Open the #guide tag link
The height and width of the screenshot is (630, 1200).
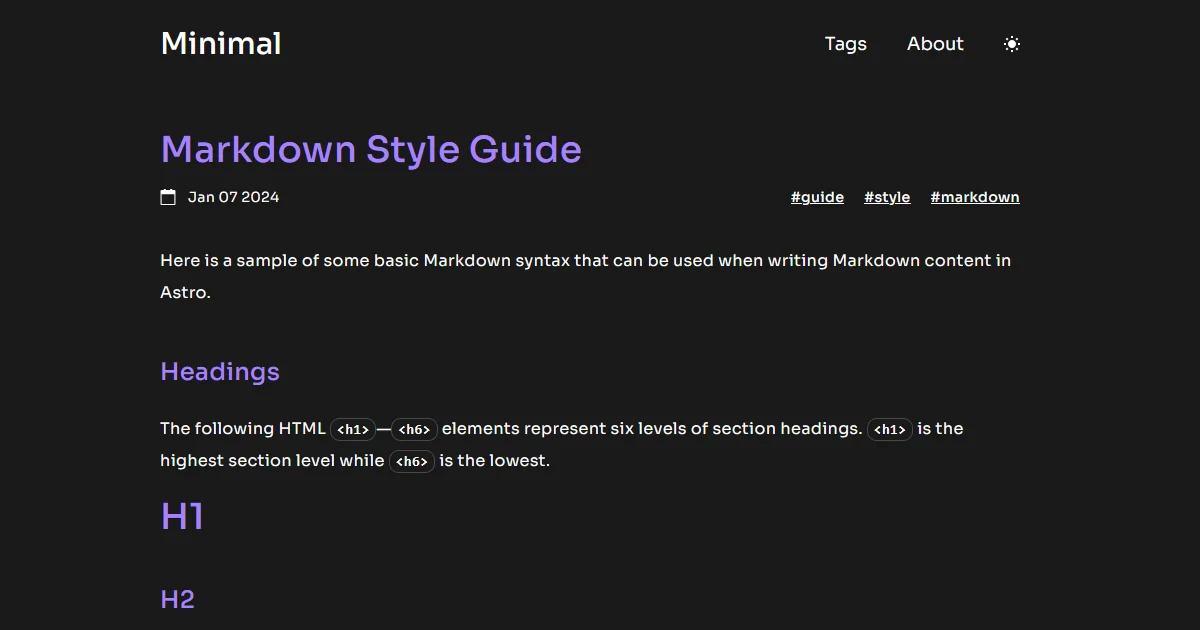point(817,197)
